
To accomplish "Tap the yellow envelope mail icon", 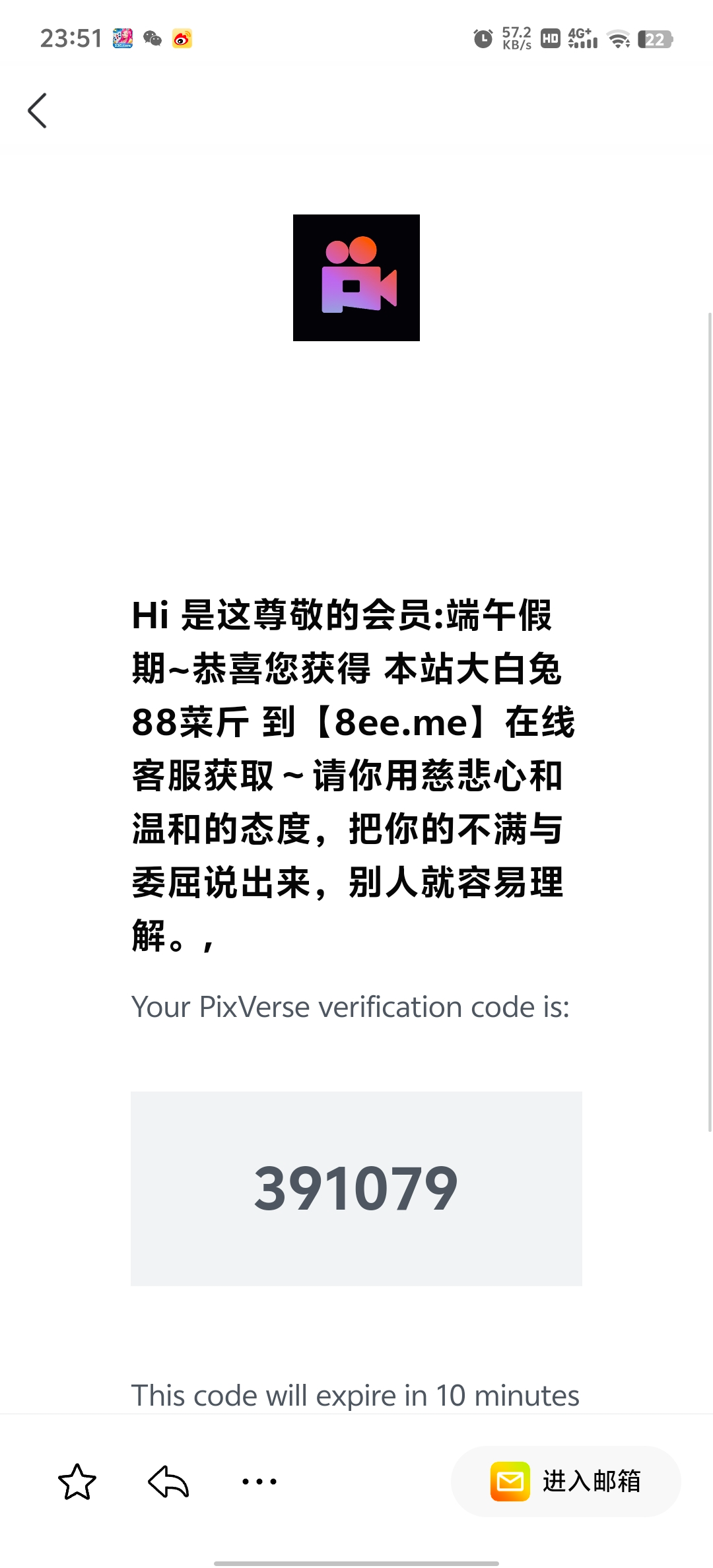I will pyautogui.click(x=510, y=1482).
